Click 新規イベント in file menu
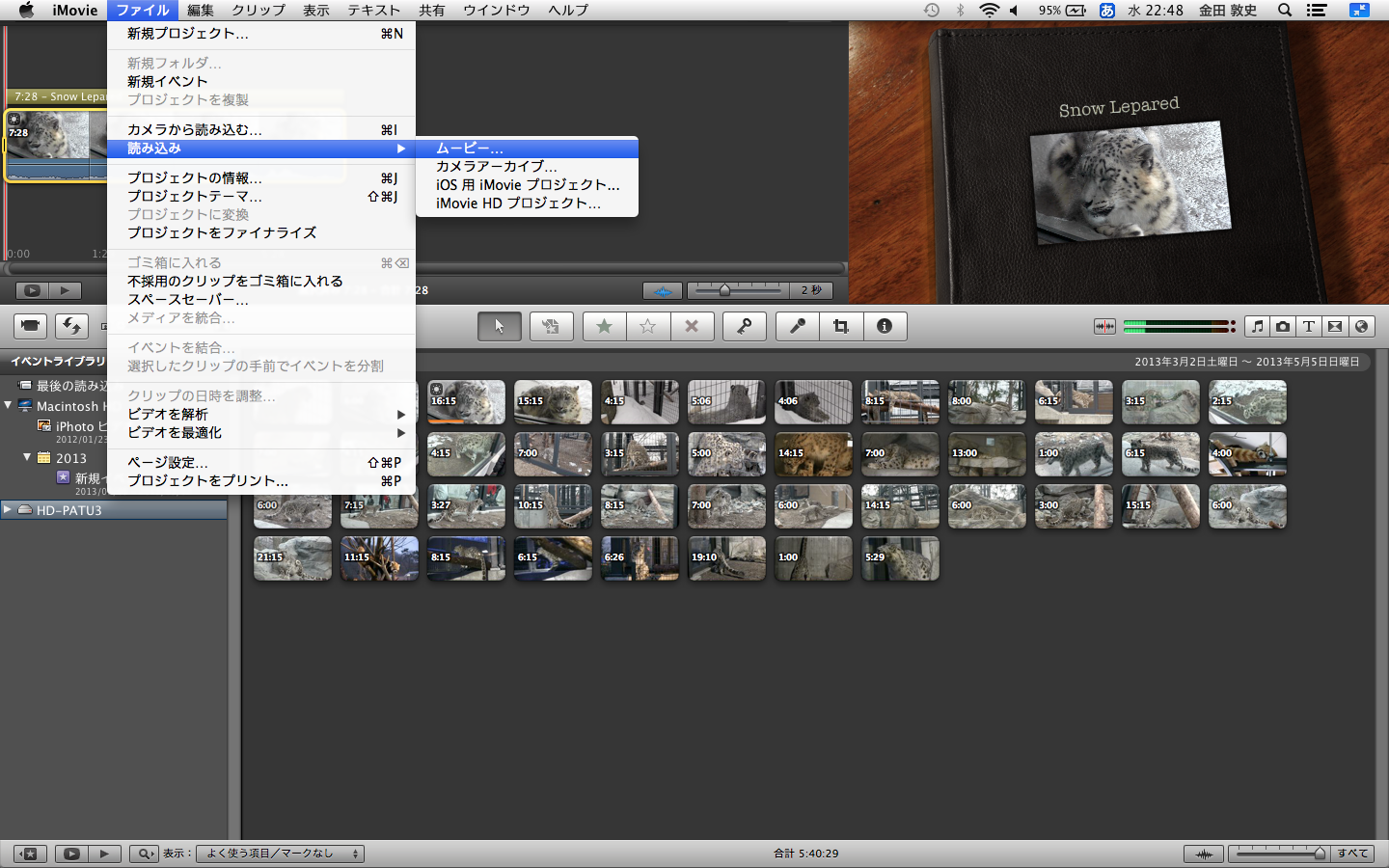Image resolution: width=1389 pixels, height=868 pixels. 261,81
